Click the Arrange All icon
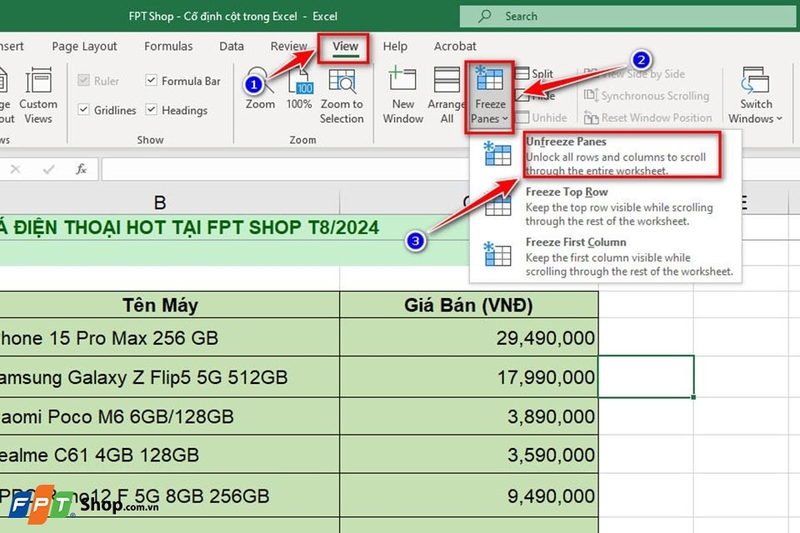This screenshot has width=800, height=533. (x=446, y=95)
